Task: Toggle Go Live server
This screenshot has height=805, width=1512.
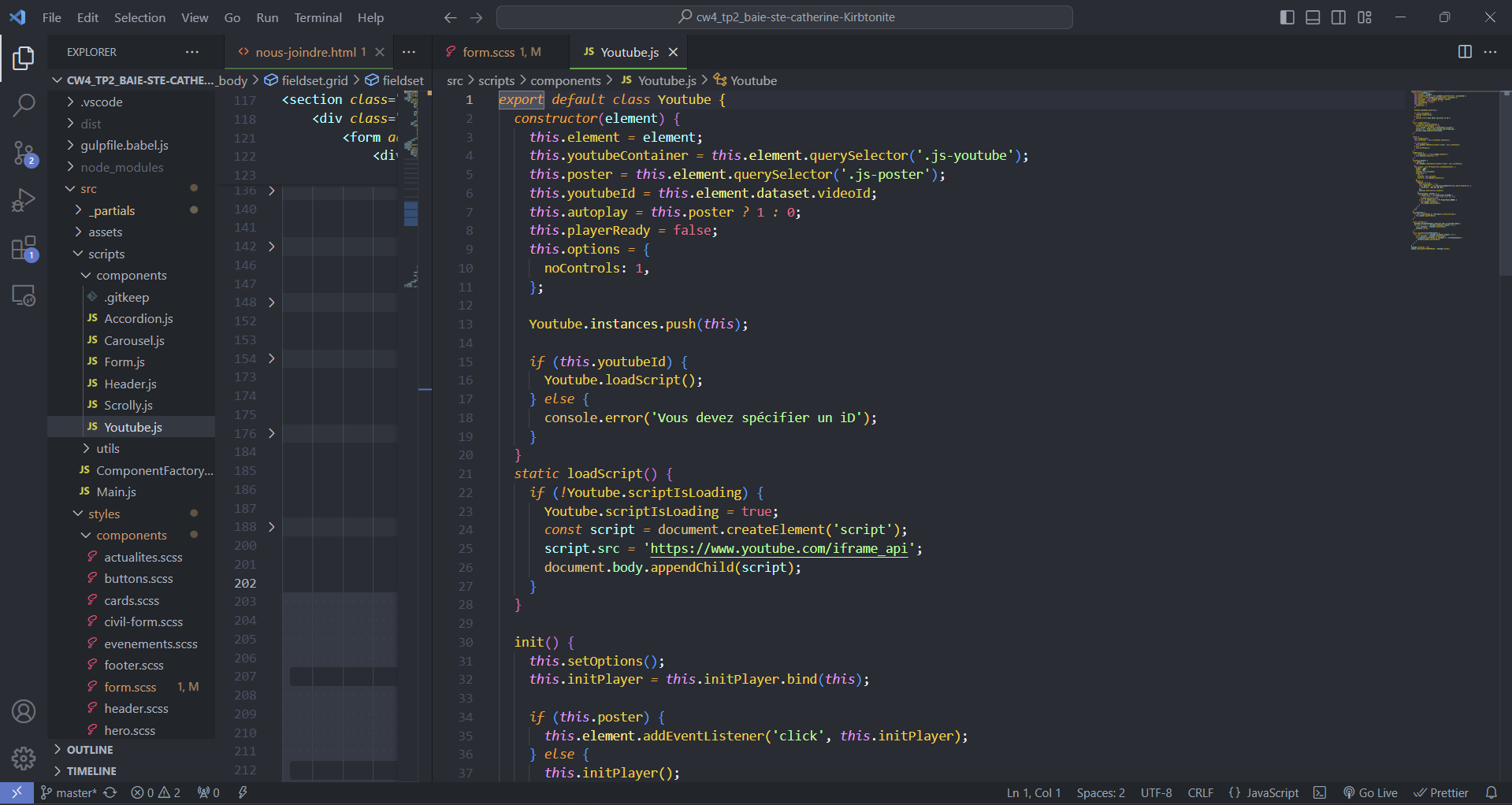Action: (x=1370, y=792)
